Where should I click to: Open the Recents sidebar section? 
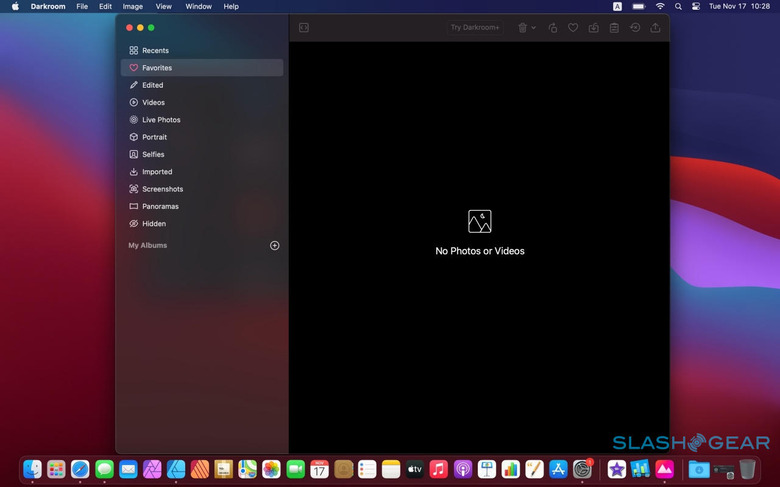coord(155,51)
